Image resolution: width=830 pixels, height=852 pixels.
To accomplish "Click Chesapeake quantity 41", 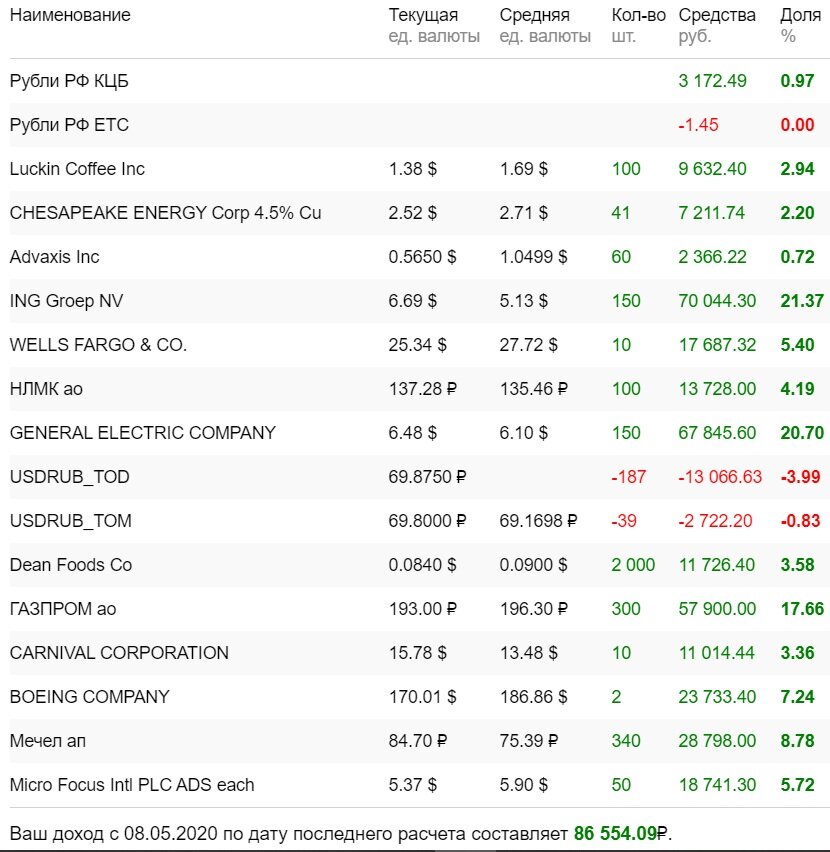I will click(x=620, y=213).
